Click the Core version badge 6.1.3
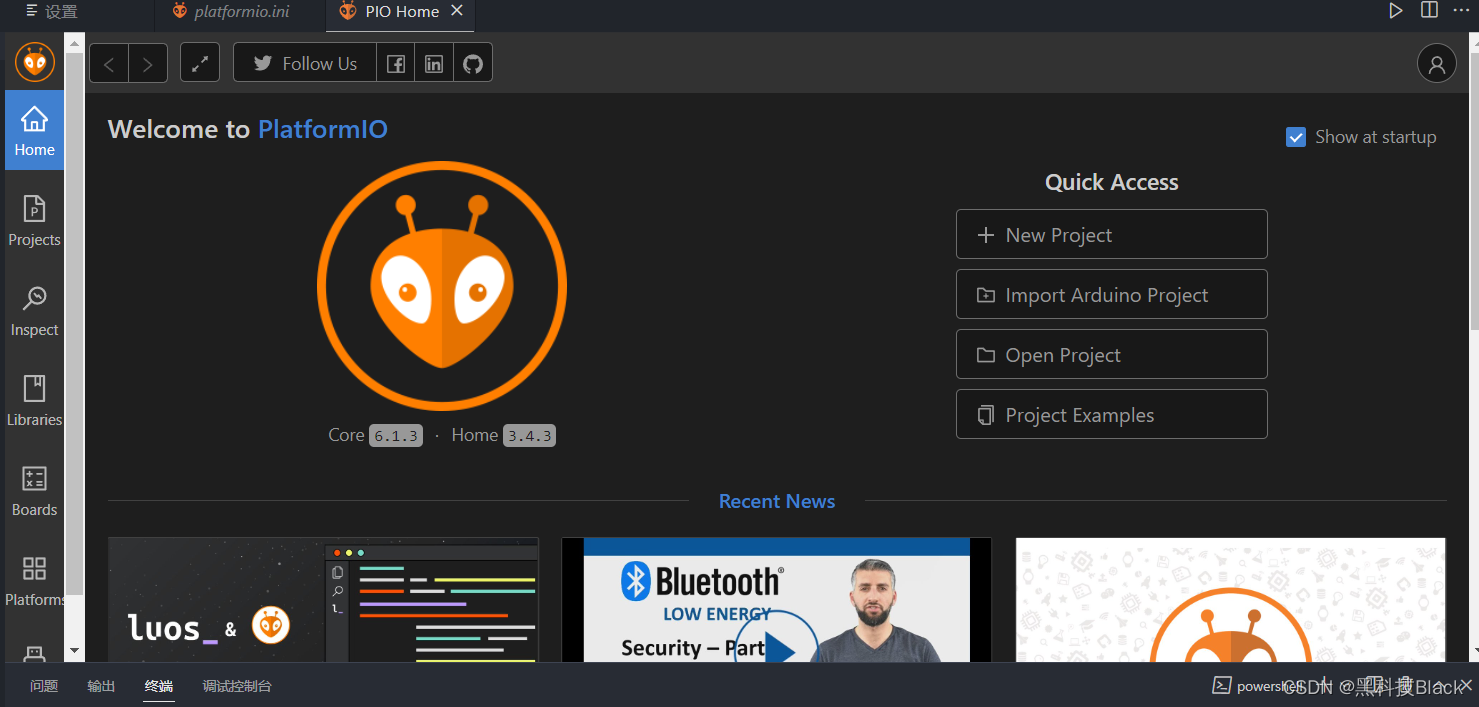This screenshot has height=707, width=1479. [x=396, y=436]
